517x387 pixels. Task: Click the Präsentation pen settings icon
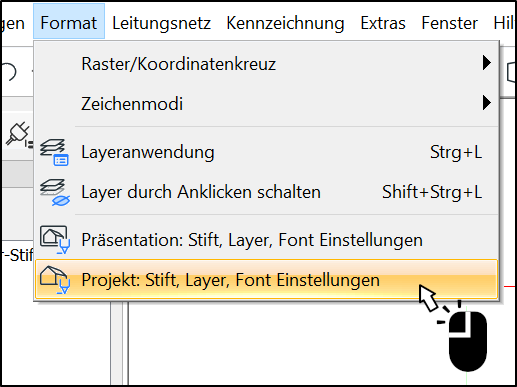pyautogui.click(x=55, y=240)
